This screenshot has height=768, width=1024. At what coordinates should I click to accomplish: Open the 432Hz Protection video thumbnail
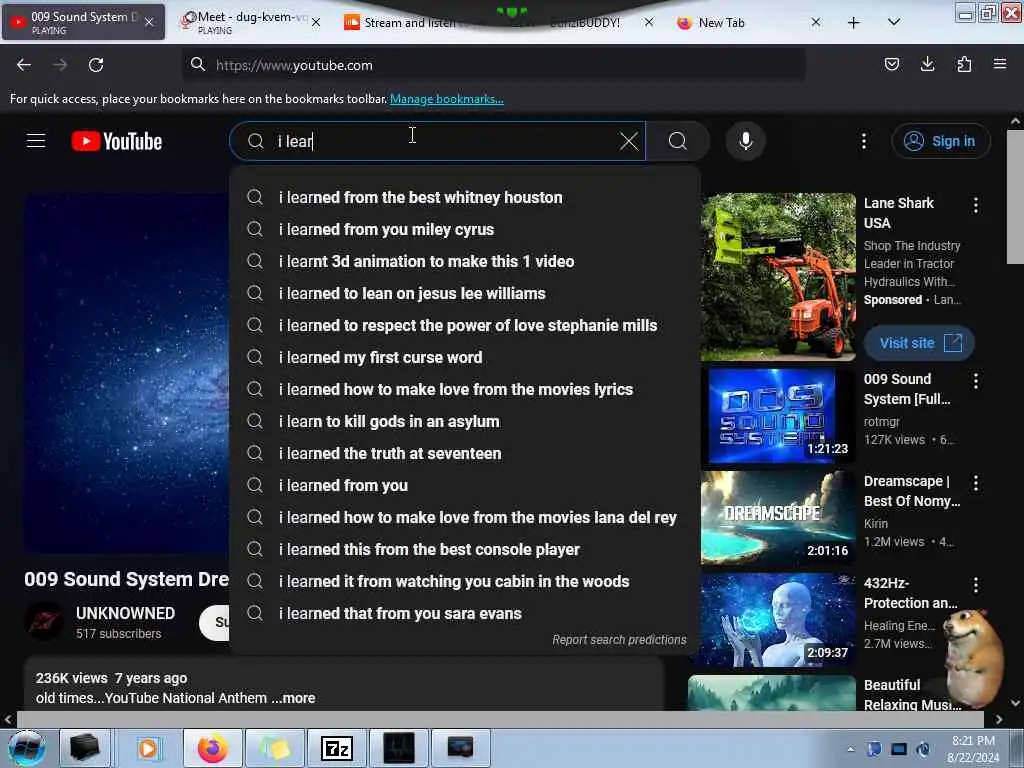click(x=778, y=620)
